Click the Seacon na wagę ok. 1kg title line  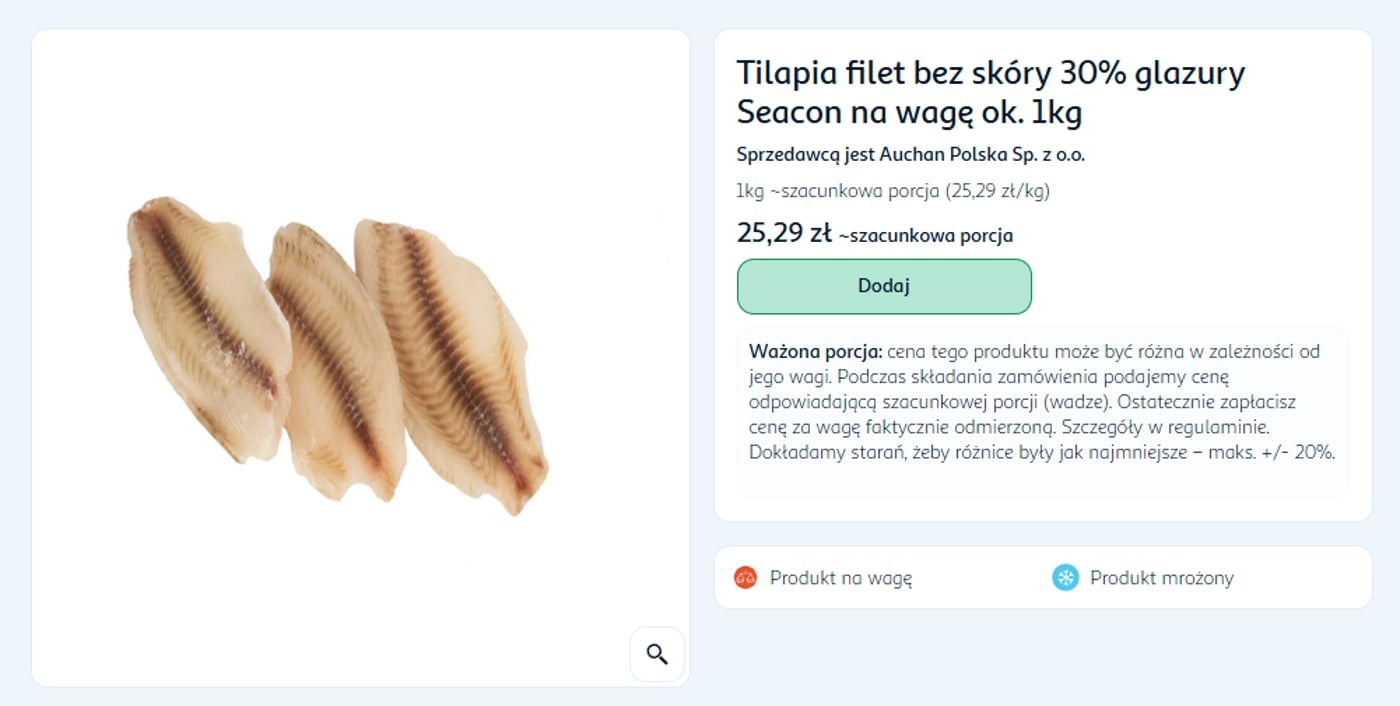tap(909, 113)
